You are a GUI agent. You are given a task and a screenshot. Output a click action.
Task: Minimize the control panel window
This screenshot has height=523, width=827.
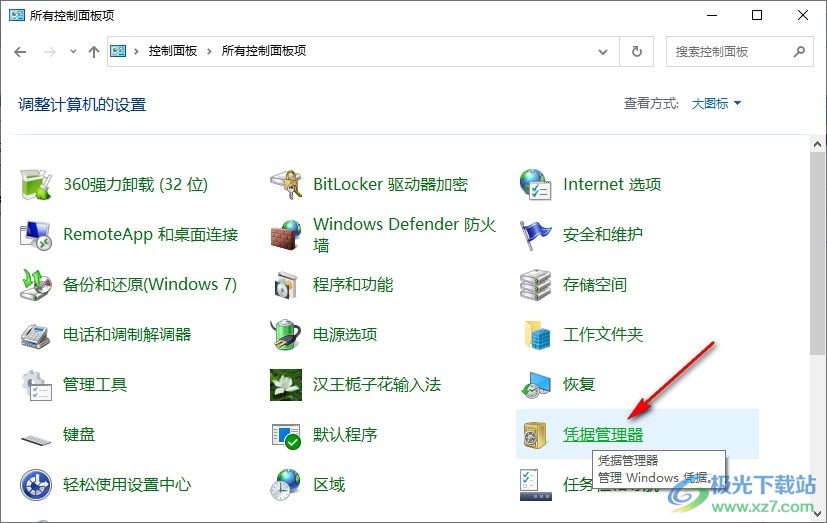pyautogui.click(x=712, y=15)
